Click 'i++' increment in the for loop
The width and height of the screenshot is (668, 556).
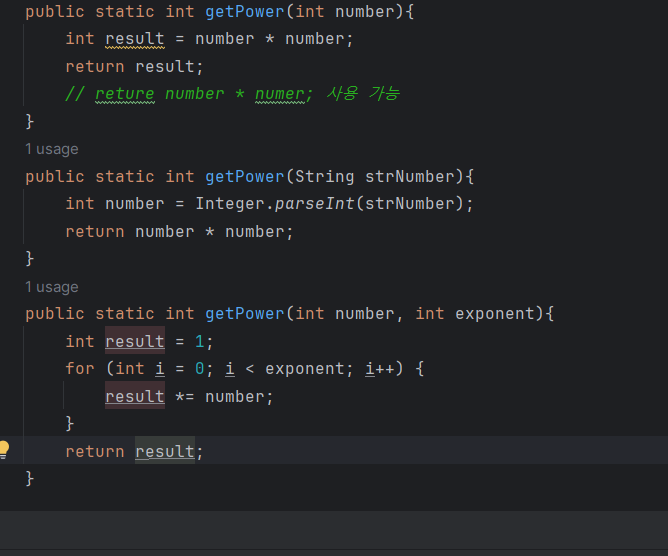coord(380,369)
